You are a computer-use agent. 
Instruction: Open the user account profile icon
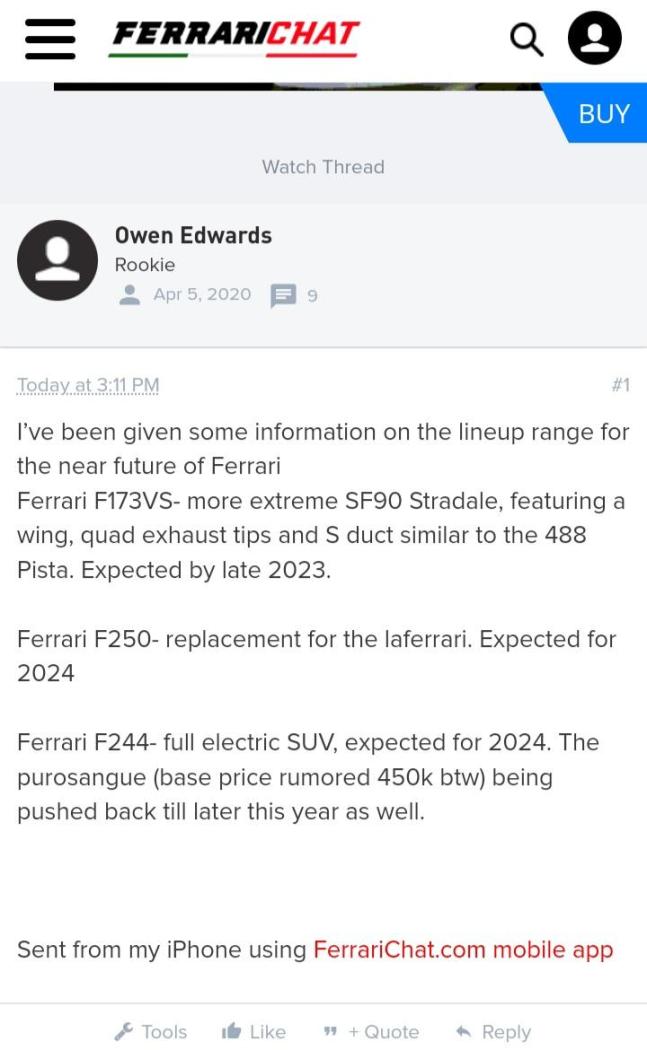[x=595, y=38]
